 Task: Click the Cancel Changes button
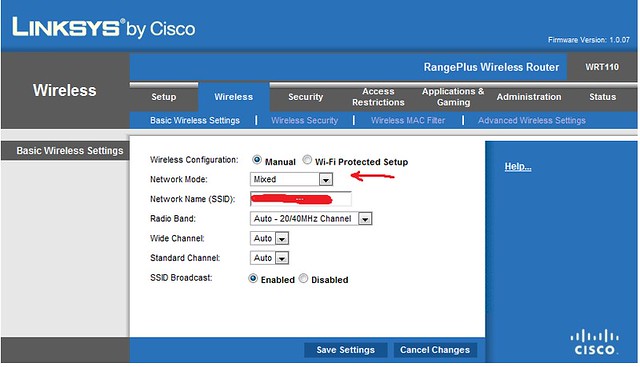pos(435,350)
